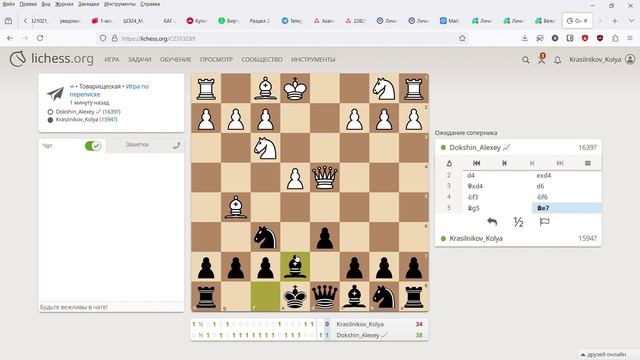Click Krasilnikov_Kolya name in right panel
Image resolution: width=640 pixels, height=360 pixels.
coord(476,238)
